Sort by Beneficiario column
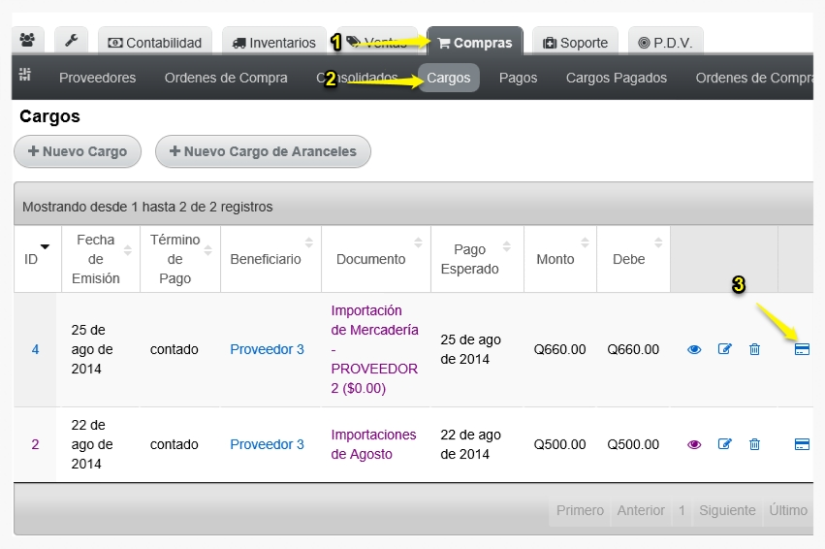Screen dimensions: 825x549 (x=309, y=242)
